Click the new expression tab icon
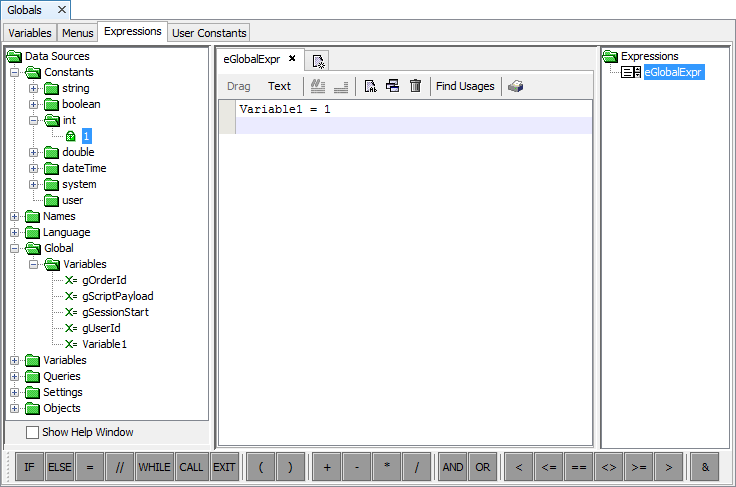 coord(318,61)
